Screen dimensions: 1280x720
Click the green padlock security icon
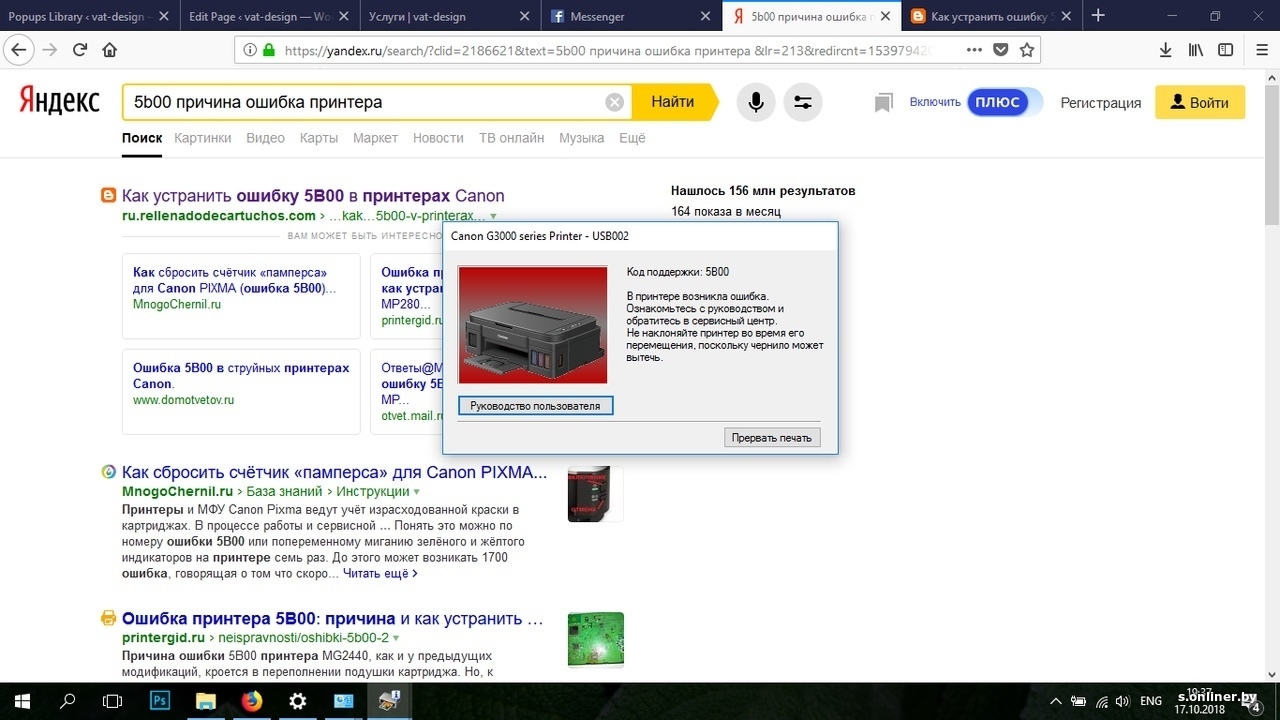[268, 50]
